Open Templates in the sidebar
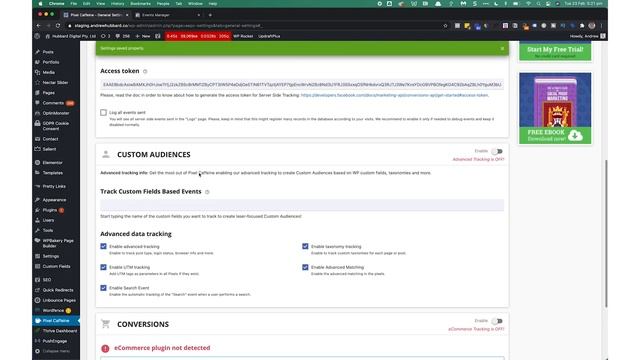Image resolution: width=640 pixels, height=360 pixels. (x=53, y=173)
